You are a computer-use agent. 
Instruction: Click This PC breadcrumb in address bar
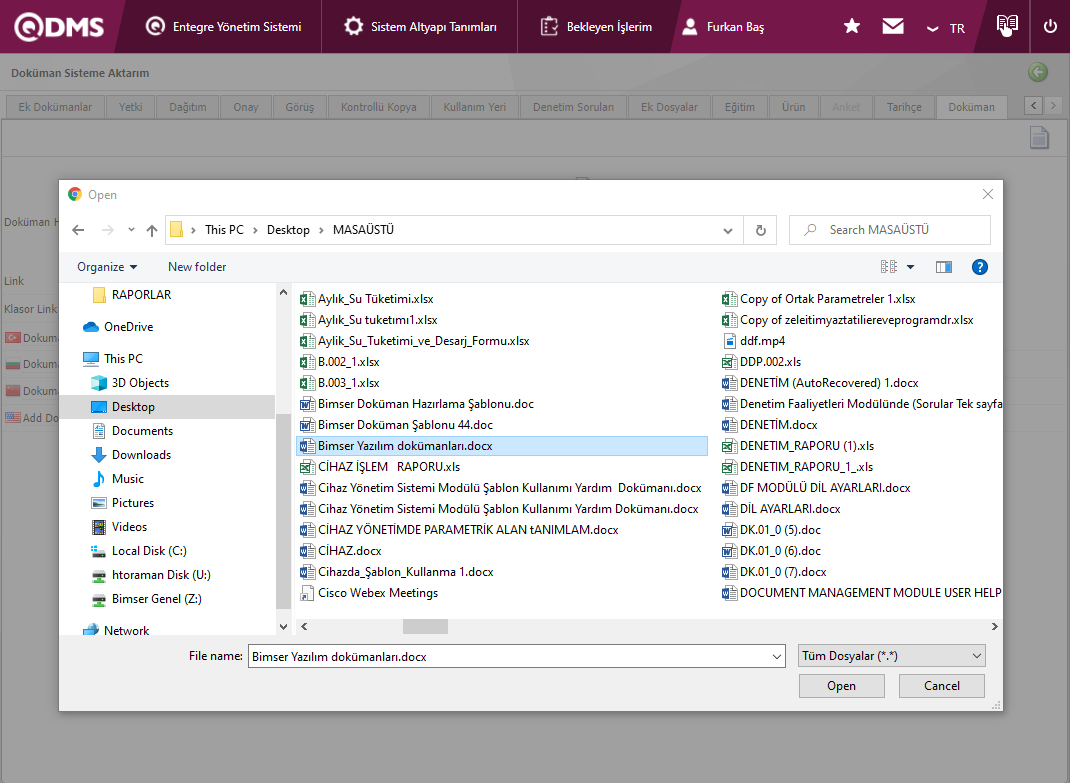point(224,230)
